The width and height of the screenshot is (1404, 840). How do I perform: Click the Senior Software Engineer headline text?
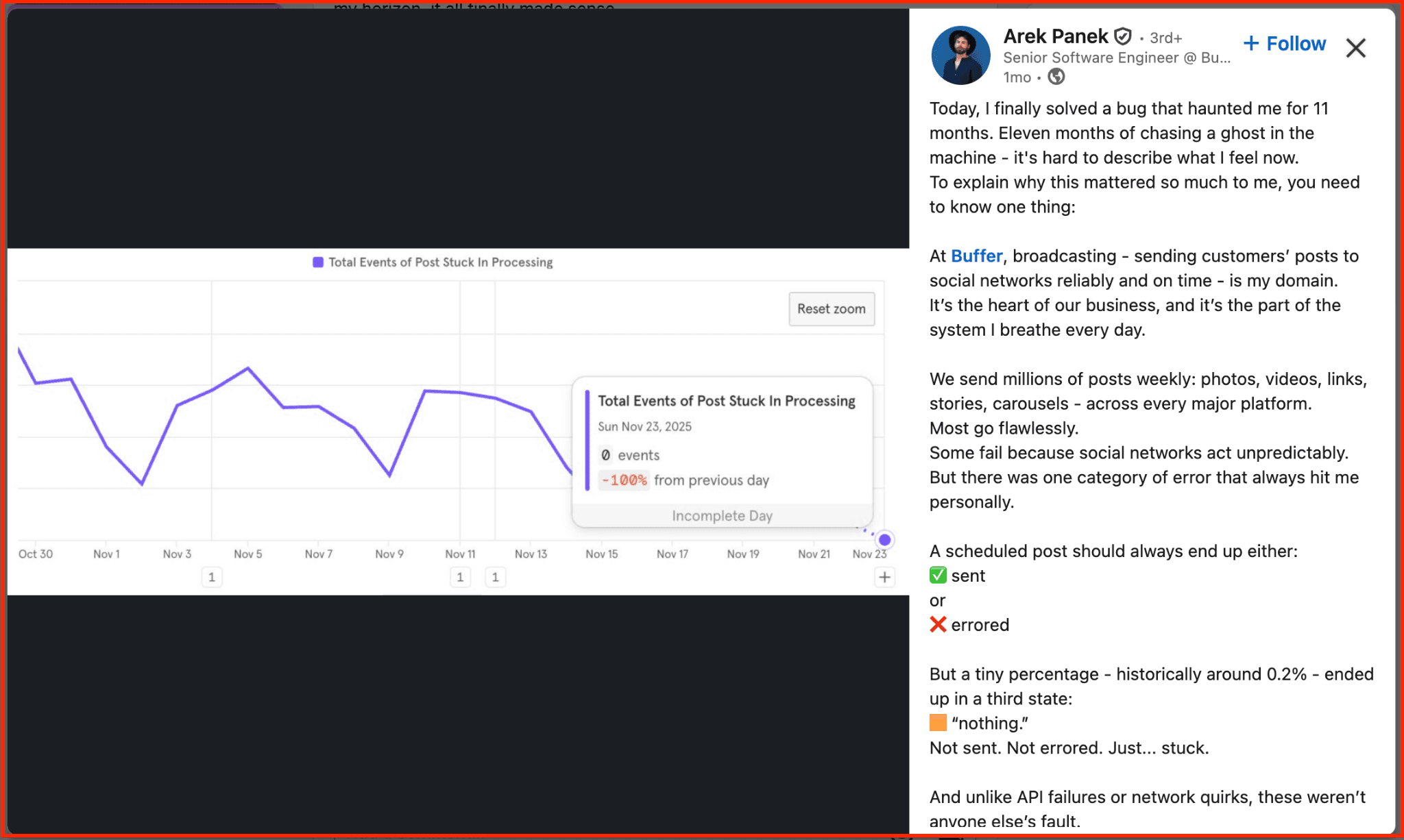click(1116, 58)
